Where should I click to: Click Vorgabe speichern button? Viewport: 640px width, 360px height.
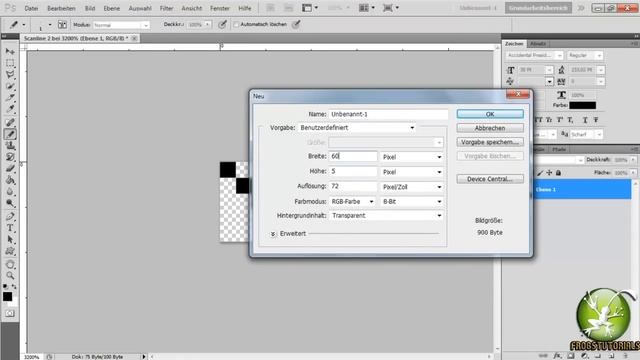tap(490, 142)
